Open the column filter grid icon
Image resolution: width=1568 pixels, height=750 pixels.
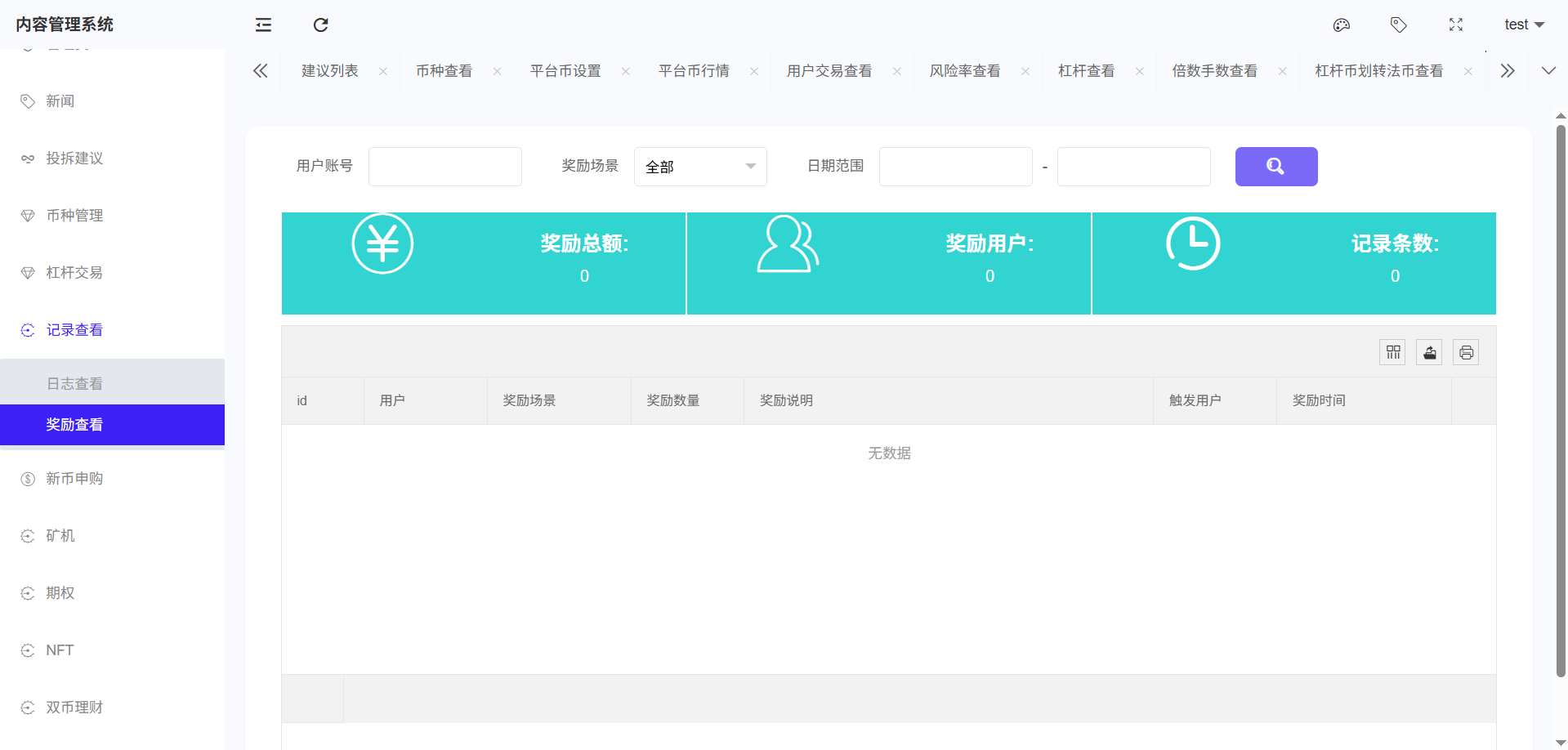pos(1392,352)
